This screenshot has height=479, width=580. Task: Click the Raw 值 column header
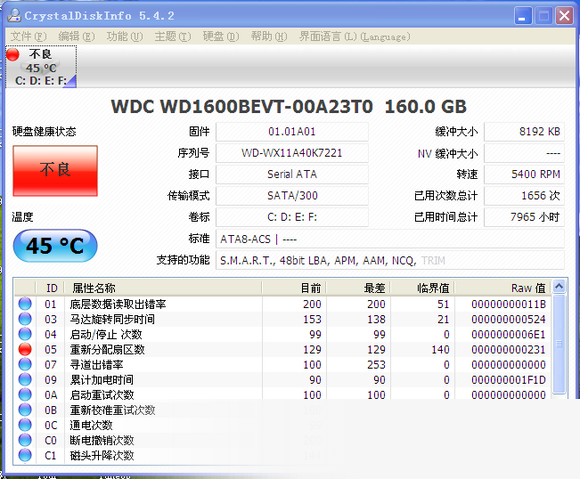(x=503, y=288)
